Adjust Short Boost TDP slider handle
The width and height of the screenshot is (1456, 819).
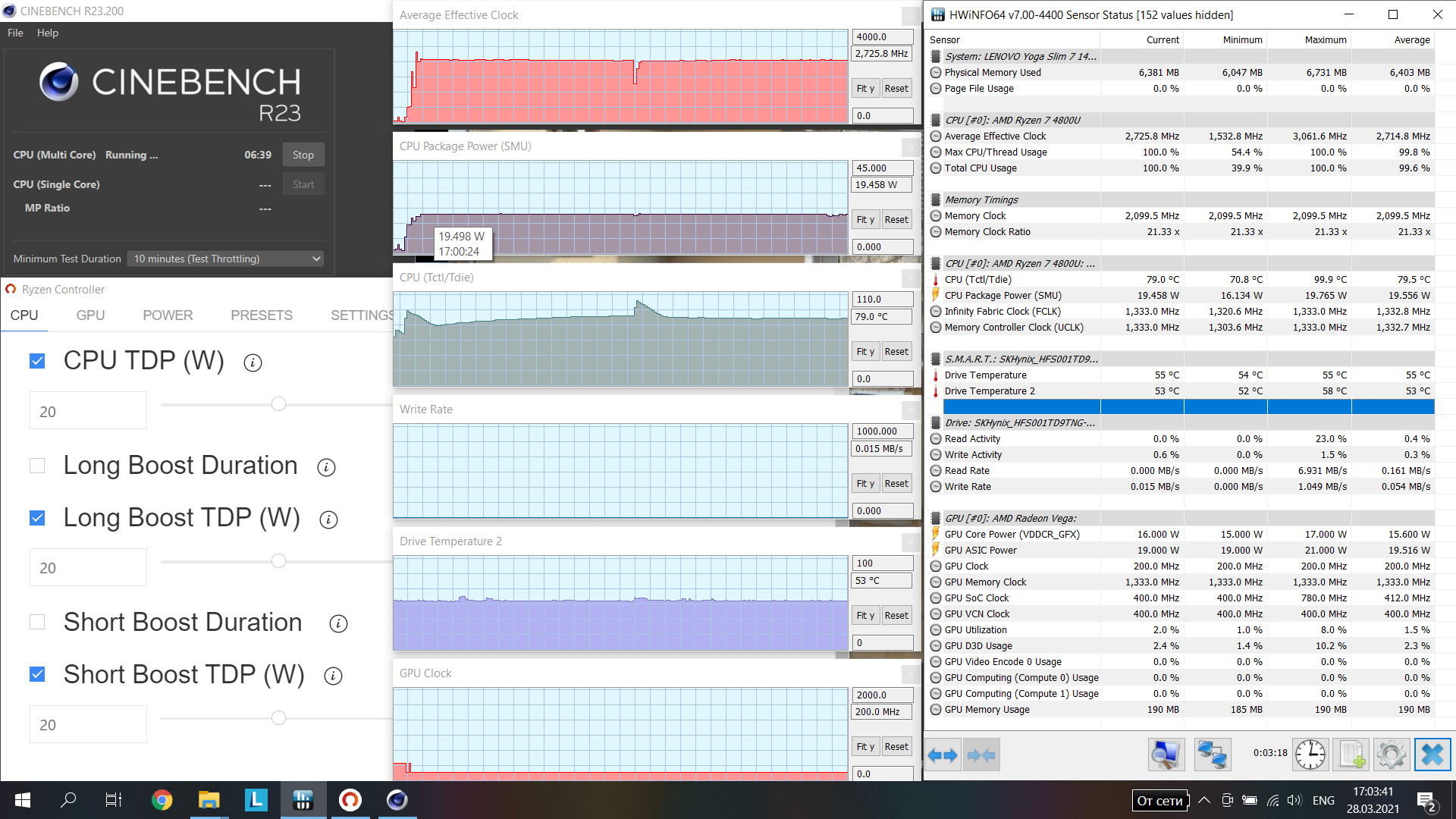pos(278,717)
